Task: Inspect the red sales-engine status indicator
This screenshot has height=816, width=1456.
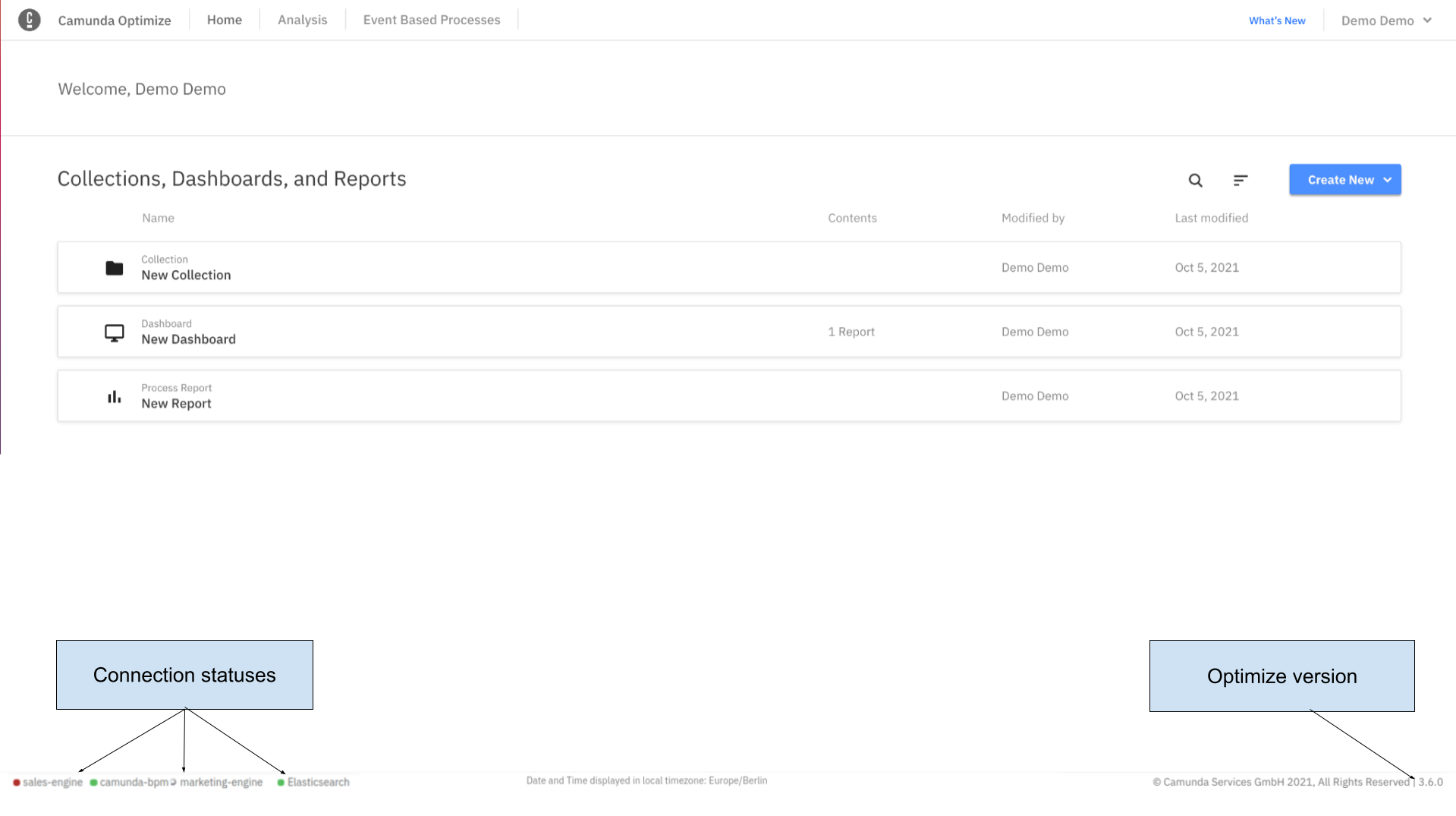Action: coord(16,782)
